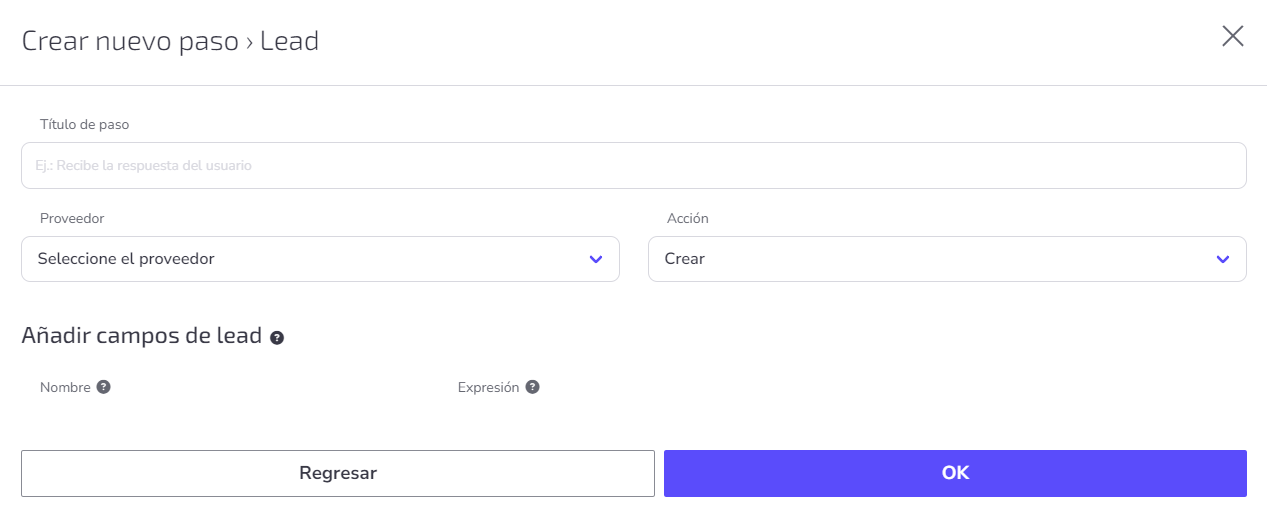Click the Proveedor field label
This screenshot has height=523, width=1267.
[72, 218]
